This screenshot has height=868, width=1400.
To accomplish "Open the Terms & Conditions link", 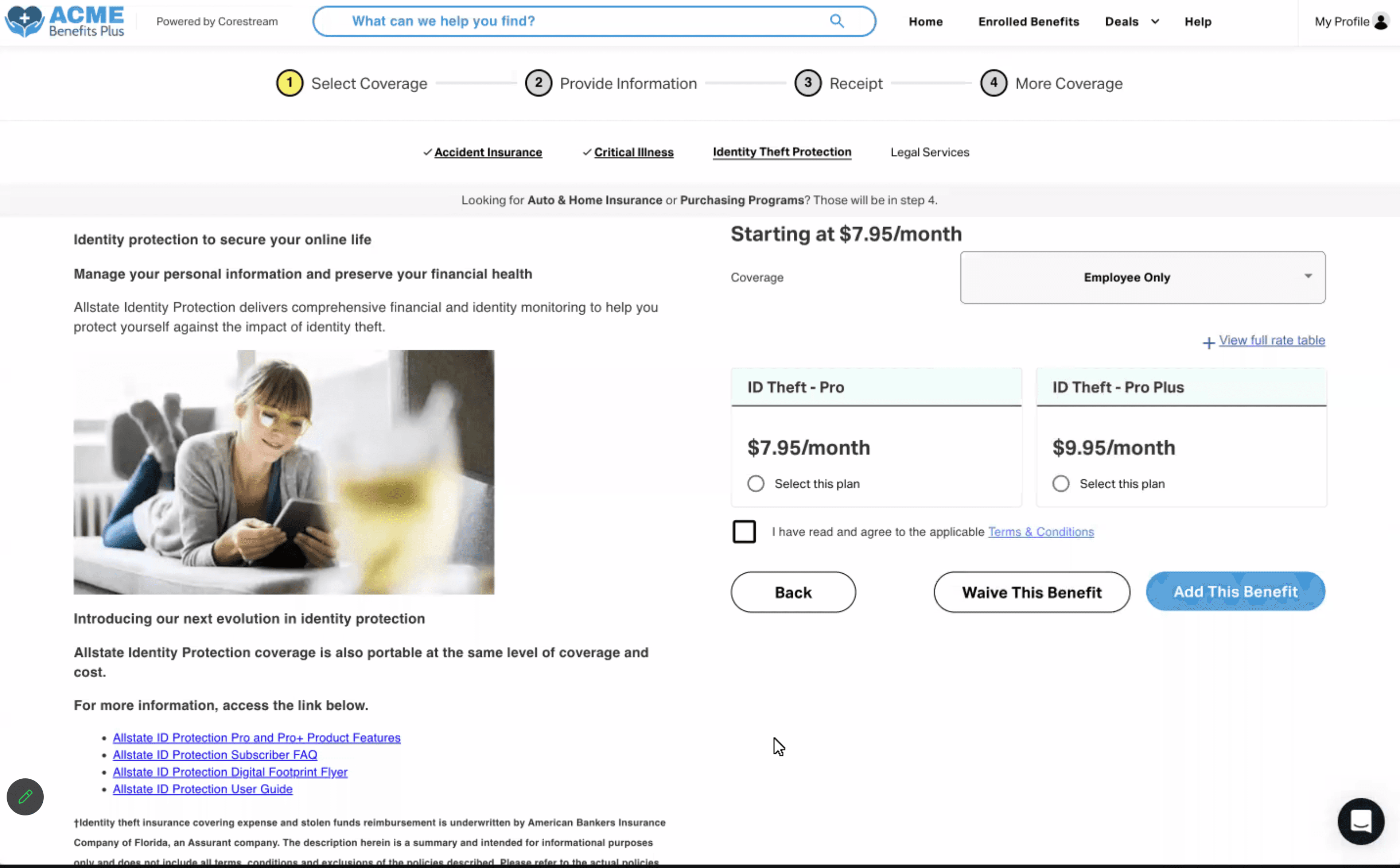I will pos(1041,532).
